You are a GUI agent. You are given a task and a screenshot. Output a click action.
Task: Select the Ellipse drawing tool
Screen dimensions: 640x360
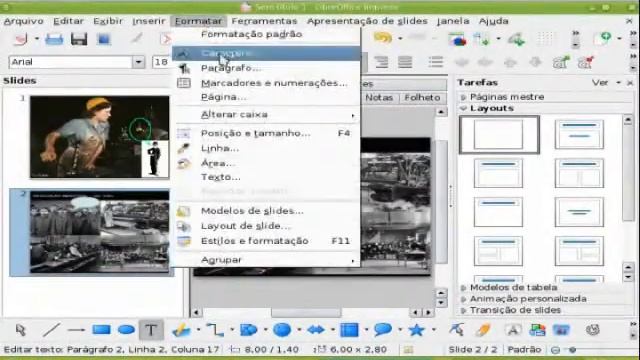[126, 330]
